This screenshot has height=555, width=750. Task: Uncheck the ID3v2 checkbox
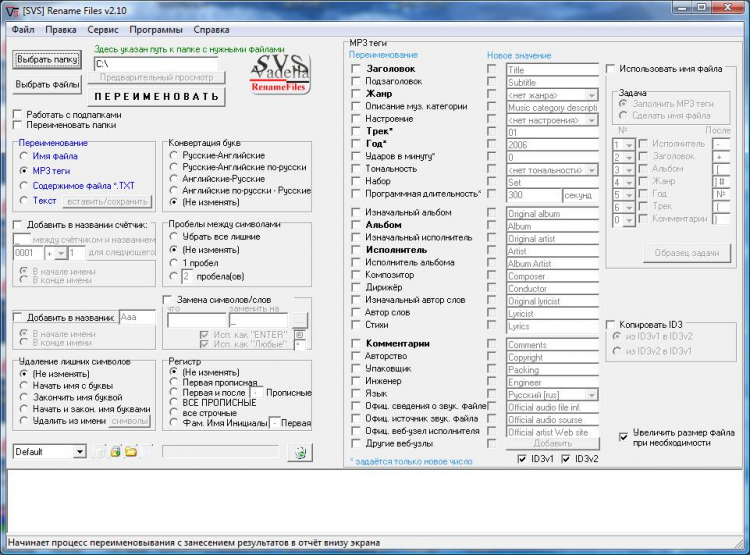pos(566,459)
